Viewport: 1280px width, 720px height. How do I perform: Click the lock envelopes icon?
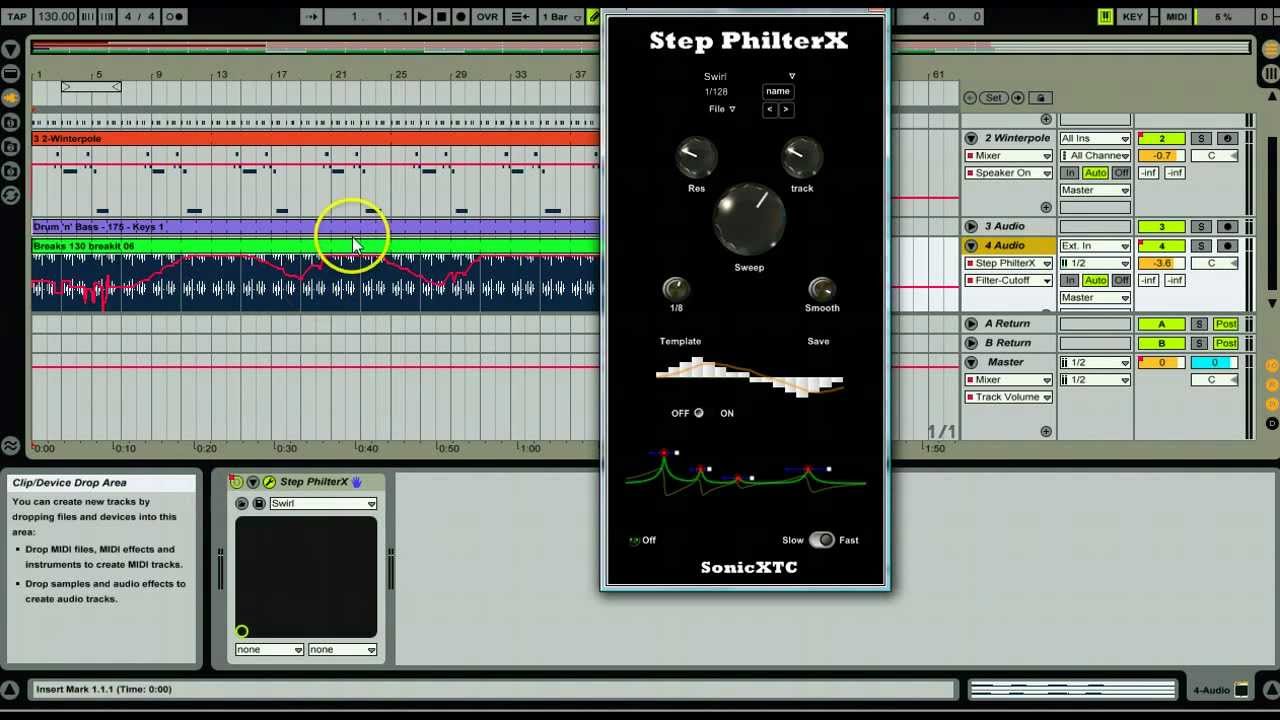1040,97
